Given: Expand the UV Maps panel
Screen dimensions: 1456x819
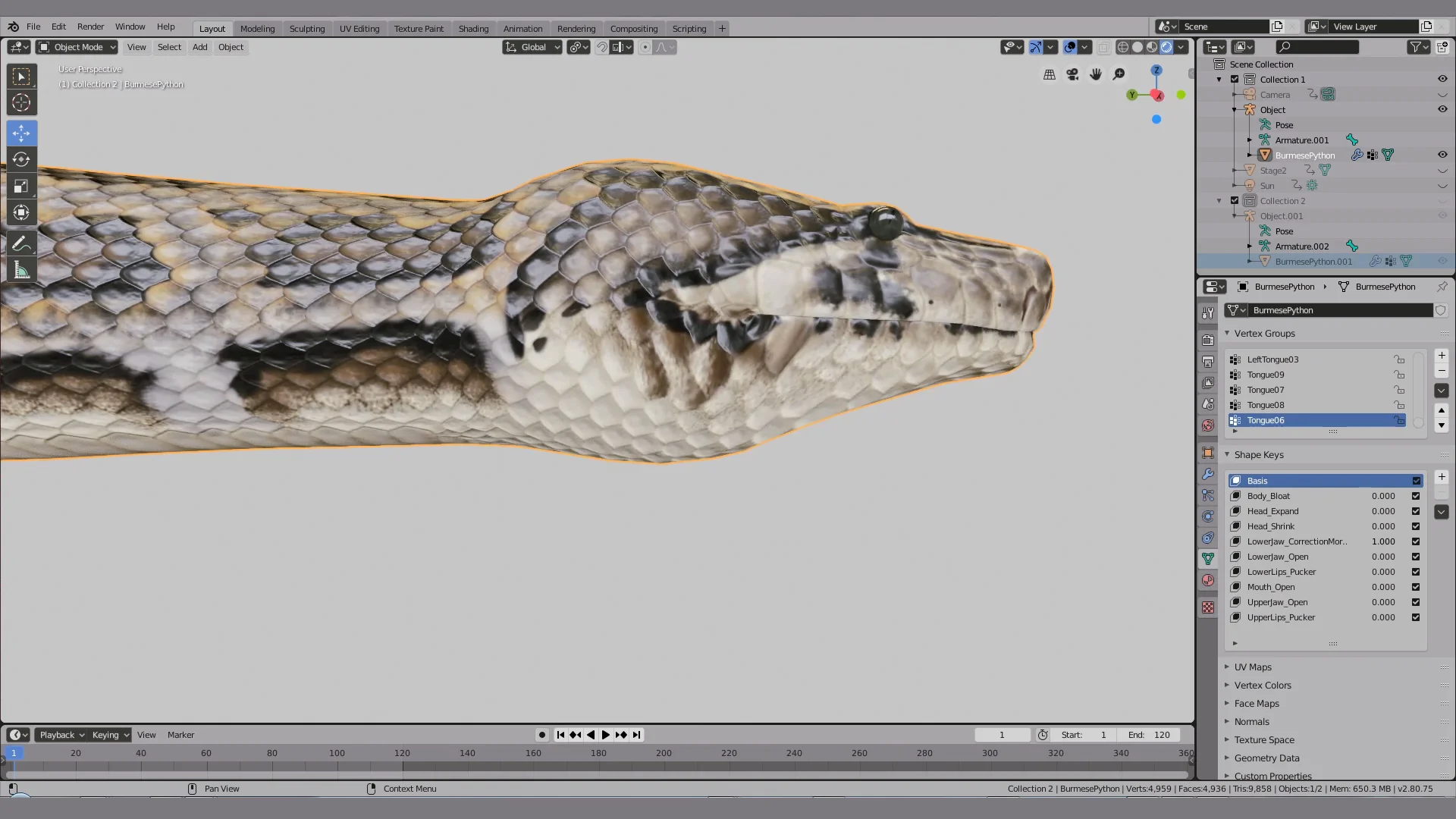Looking at the screenshot, I should coord(1252,667).
